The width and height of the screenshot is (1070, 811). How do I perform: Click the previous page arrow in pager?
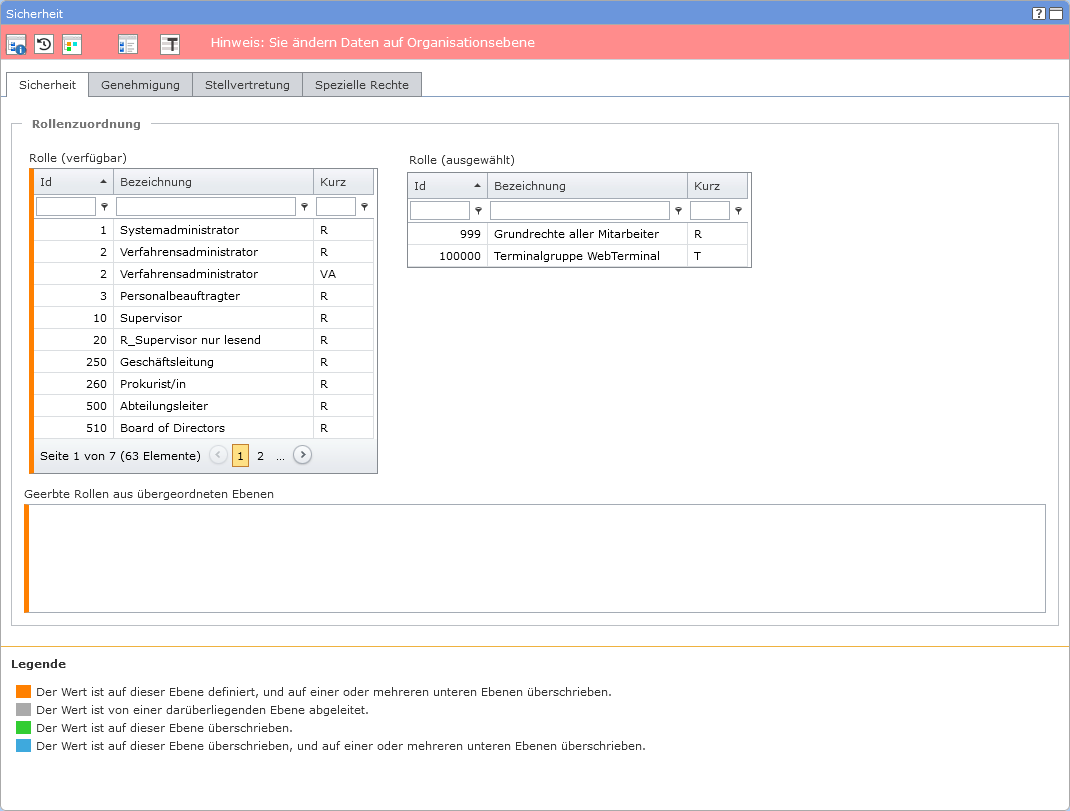tap(218, 455)
